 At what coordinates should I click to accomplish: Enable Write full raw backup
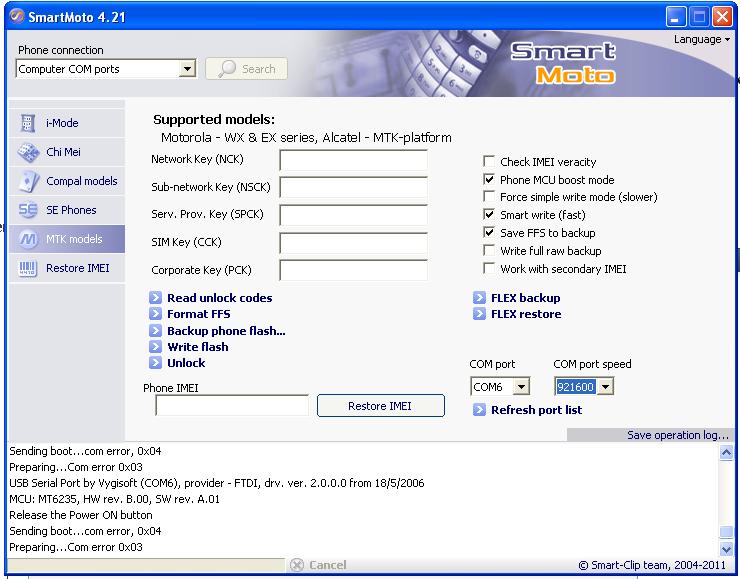click(489, 251)
